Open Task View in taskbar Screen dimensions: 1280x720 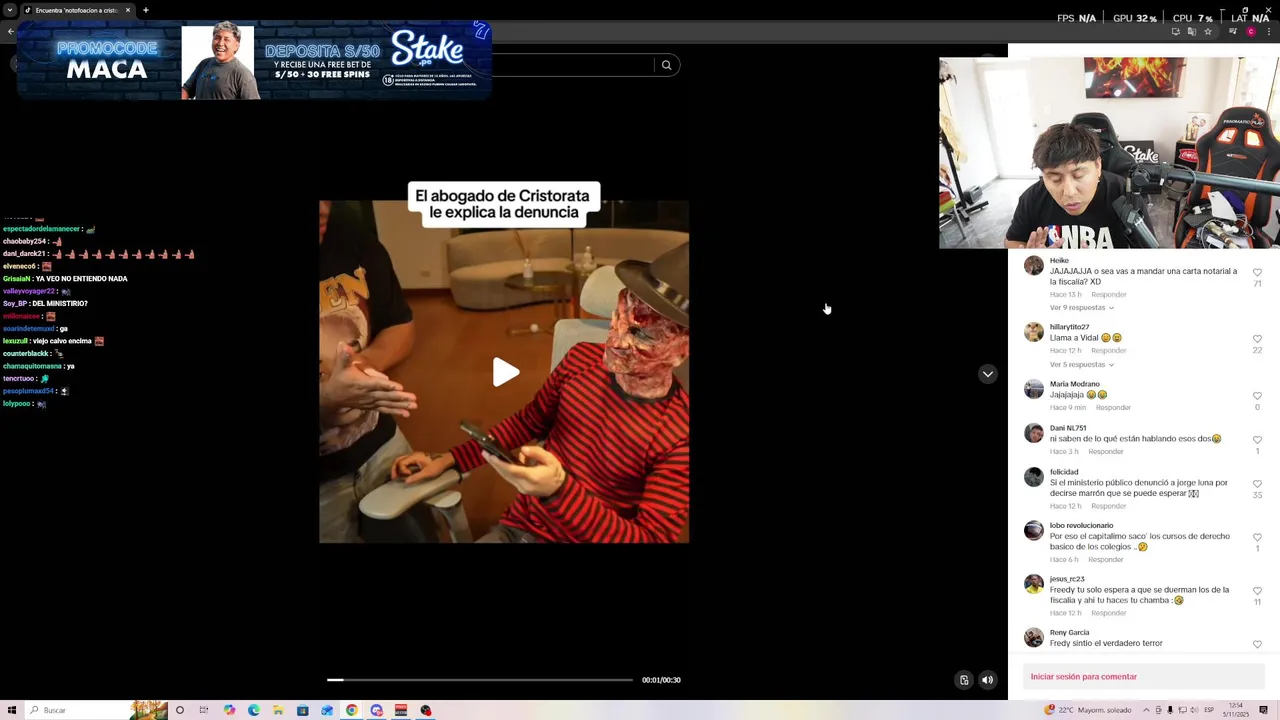[204, 710]
